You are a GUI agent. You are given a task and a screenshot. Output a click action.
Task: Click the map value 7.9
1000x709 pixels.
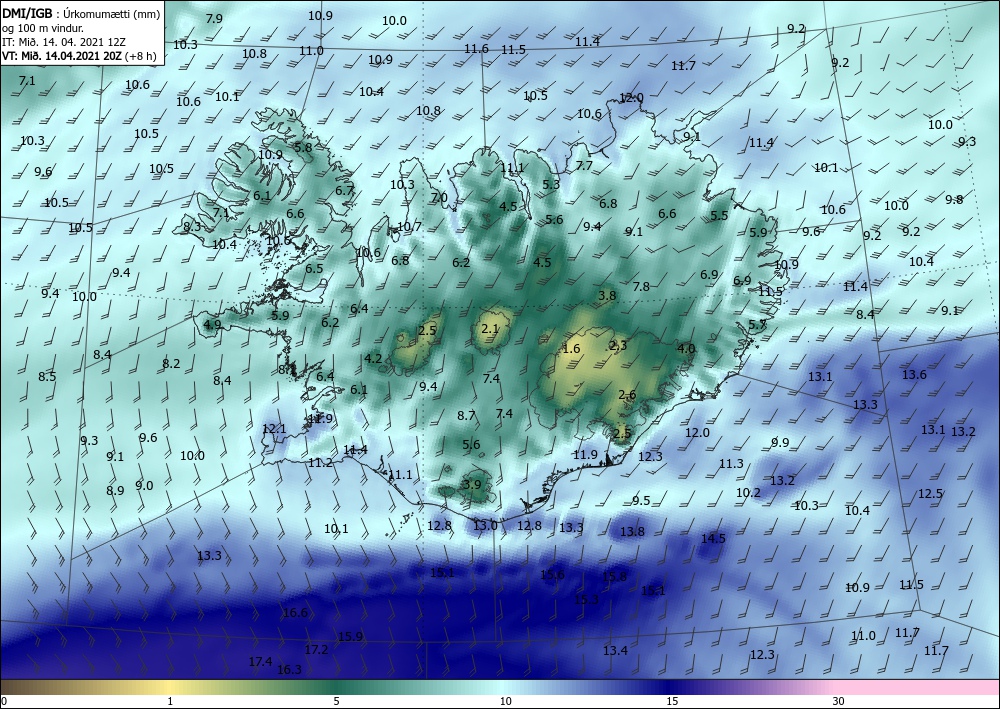(214, 18)
